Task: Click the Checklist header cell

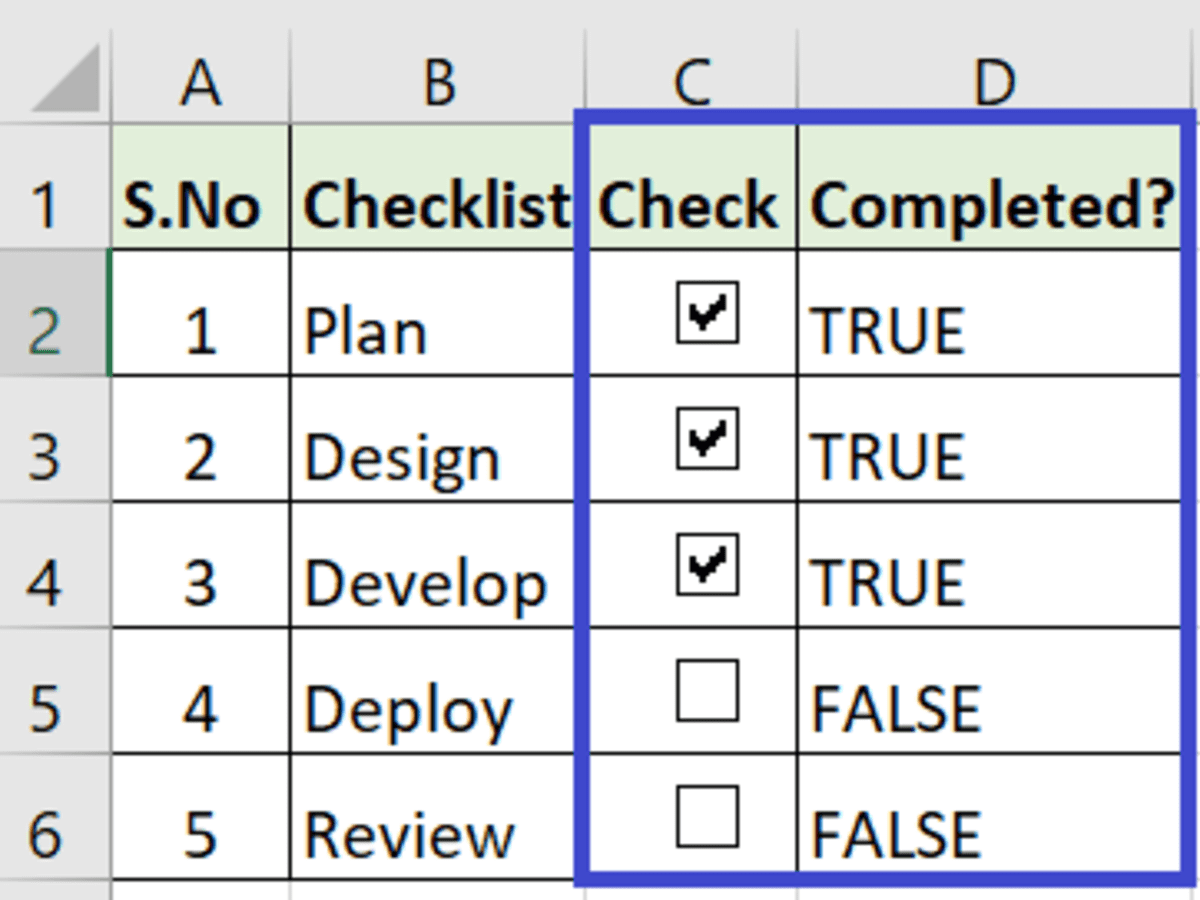Action: coord(436,205)
